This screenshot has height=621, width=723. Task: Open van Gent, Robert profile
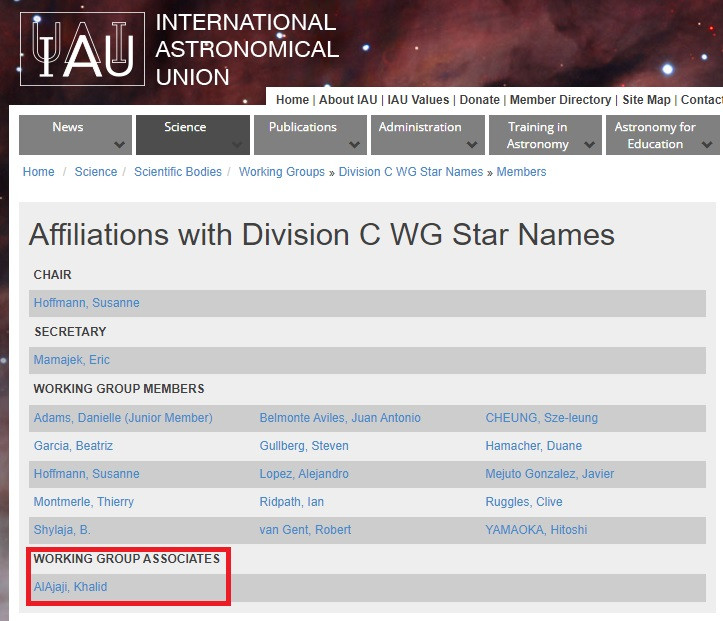(305, 530)
